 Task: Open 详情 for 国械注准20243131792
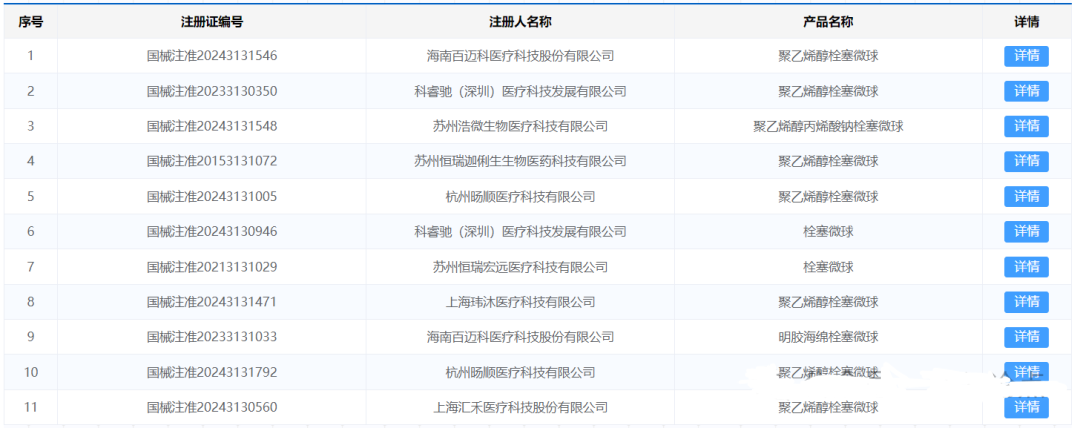(1026, 372)
